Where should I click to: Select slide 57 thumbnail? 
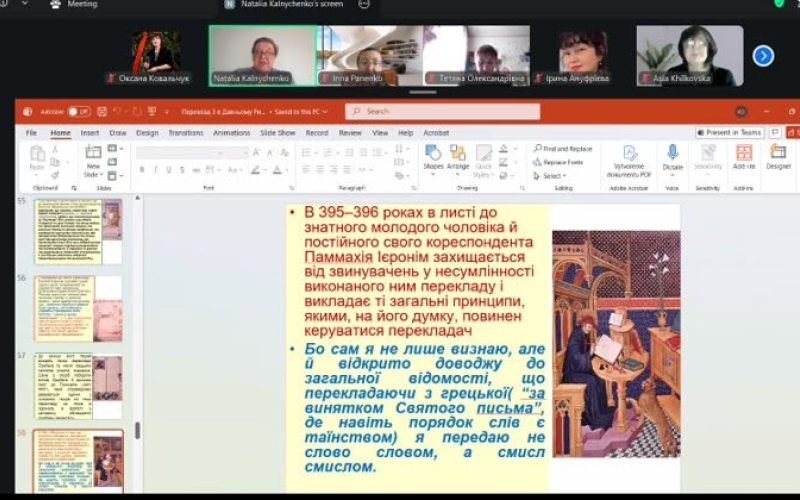pyautogui.click(x=78, y=386)
